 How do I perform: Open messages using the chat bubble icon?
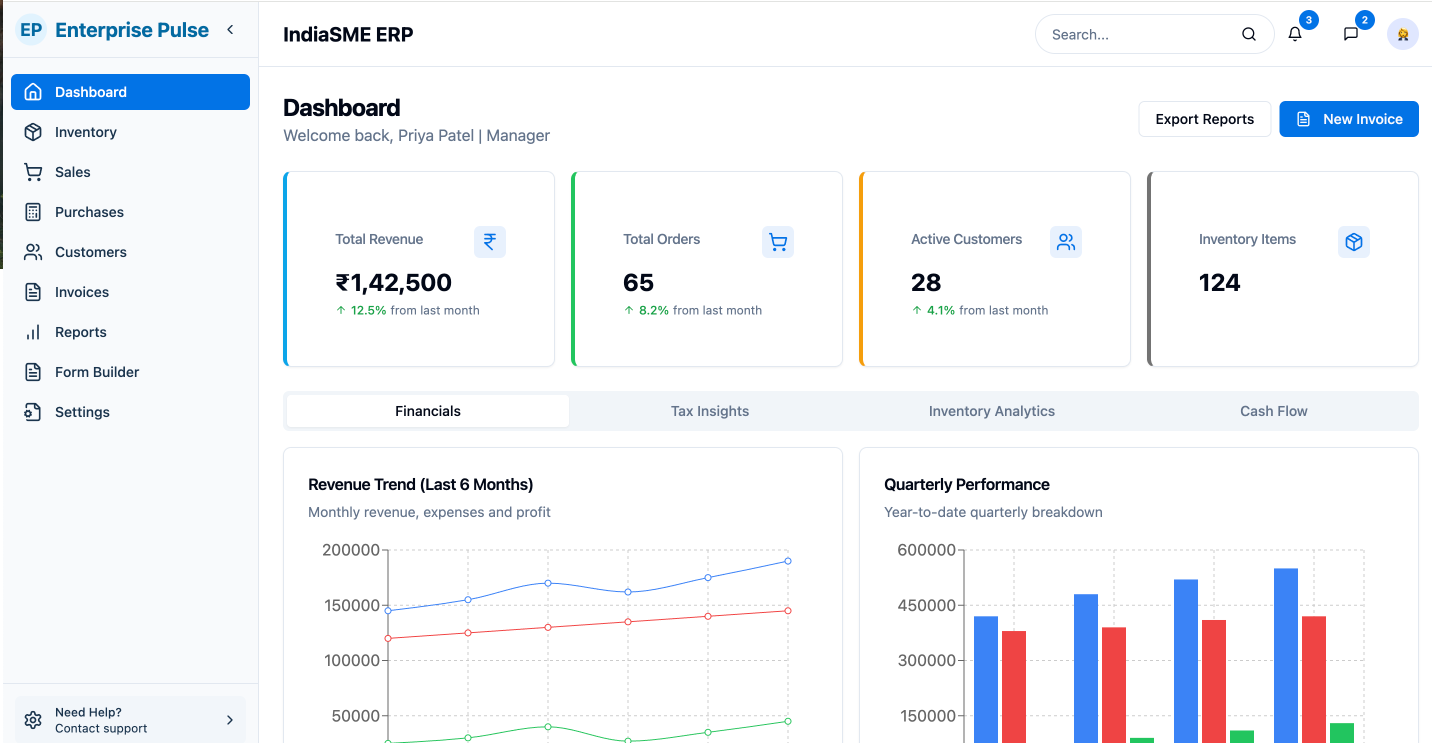point(1351,33)
